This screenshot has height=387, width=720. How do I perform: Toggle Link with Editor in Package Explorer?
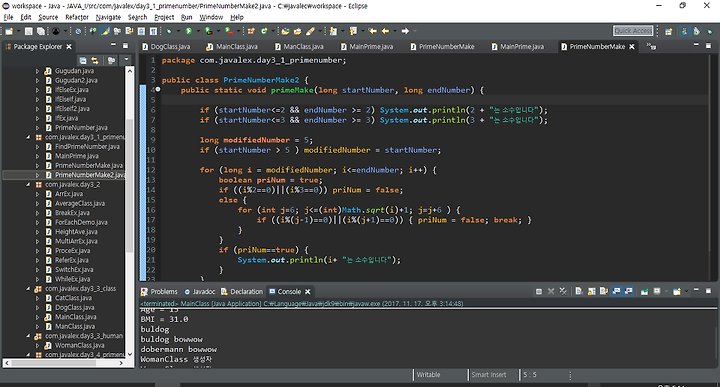[95, 60]
